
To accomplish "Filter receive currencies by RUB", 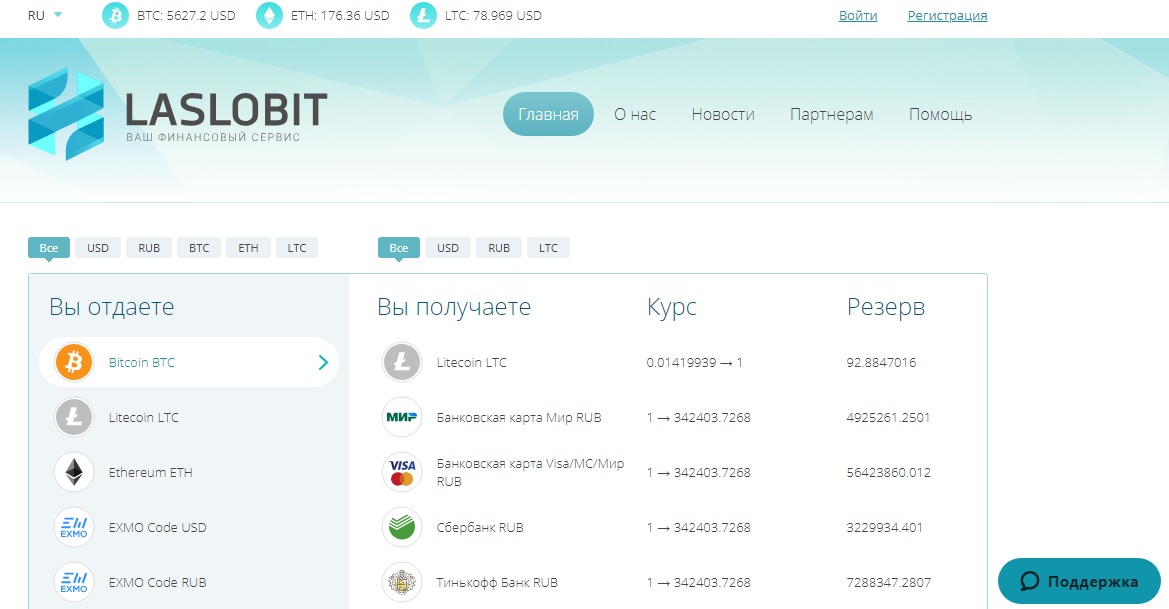I will [x=499, y=247].
